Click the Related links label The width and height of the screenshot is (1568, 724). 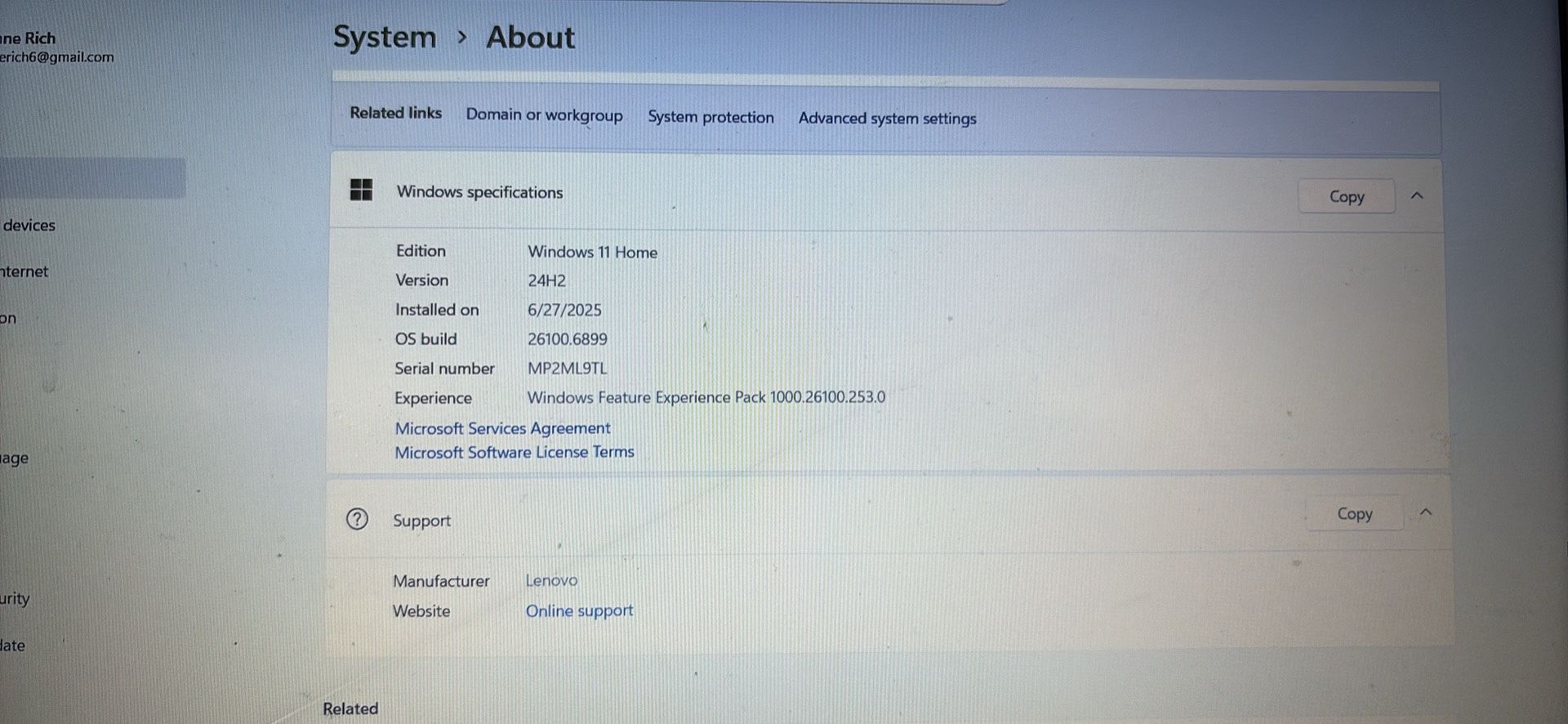pyautogui.click(x=395, y=113)
